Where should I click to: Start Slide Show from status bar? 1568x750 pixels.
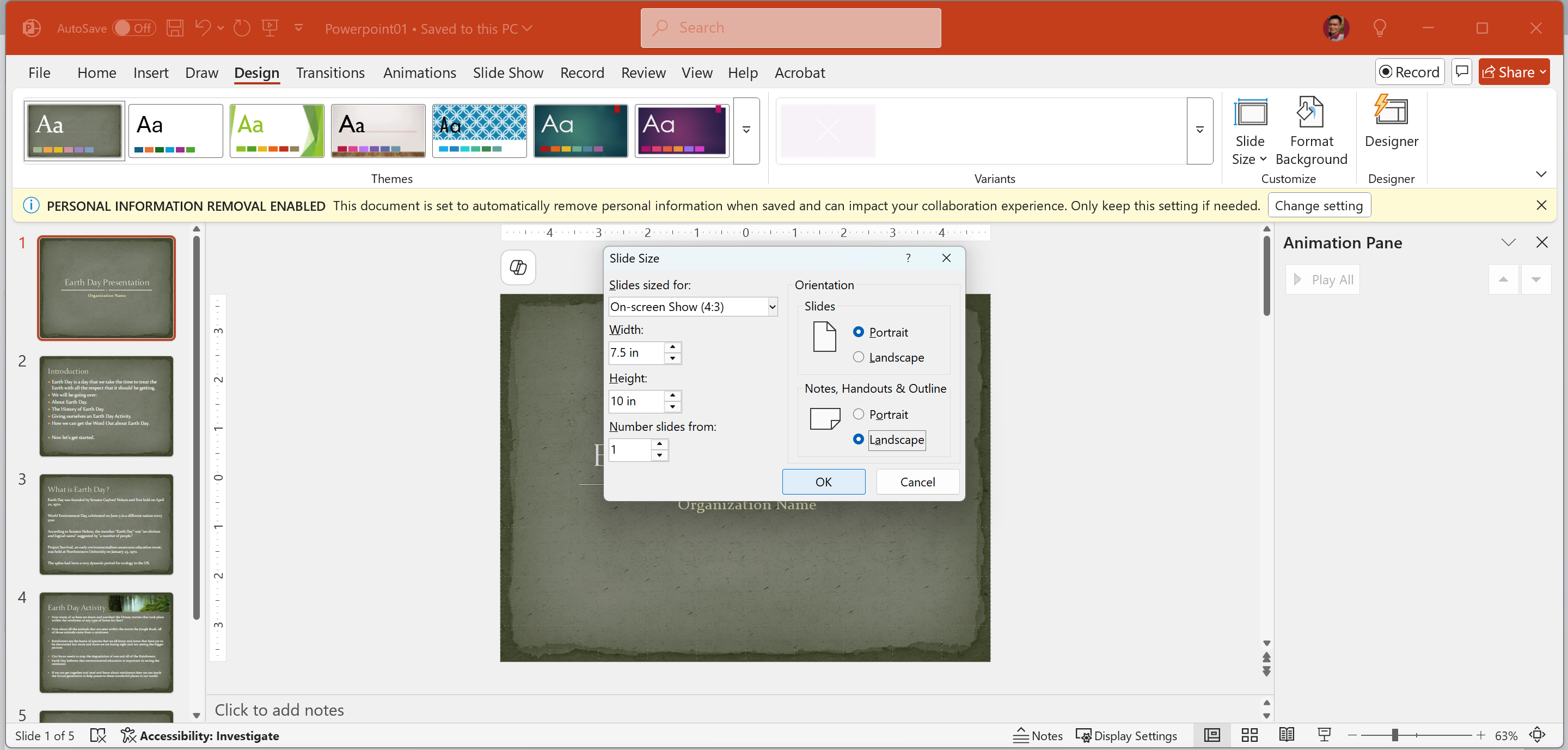[x=1324, y=735]
